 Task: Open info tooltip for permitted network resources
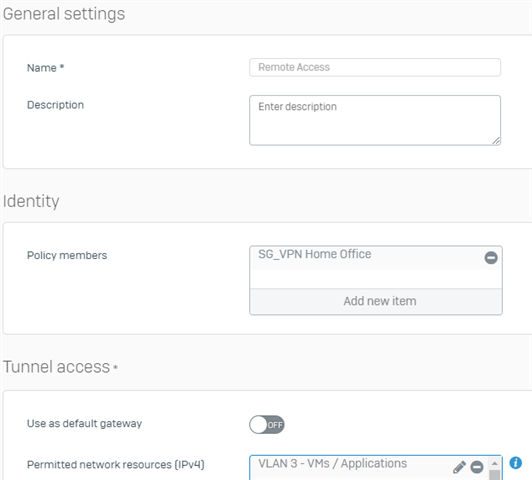click(515, 463)
